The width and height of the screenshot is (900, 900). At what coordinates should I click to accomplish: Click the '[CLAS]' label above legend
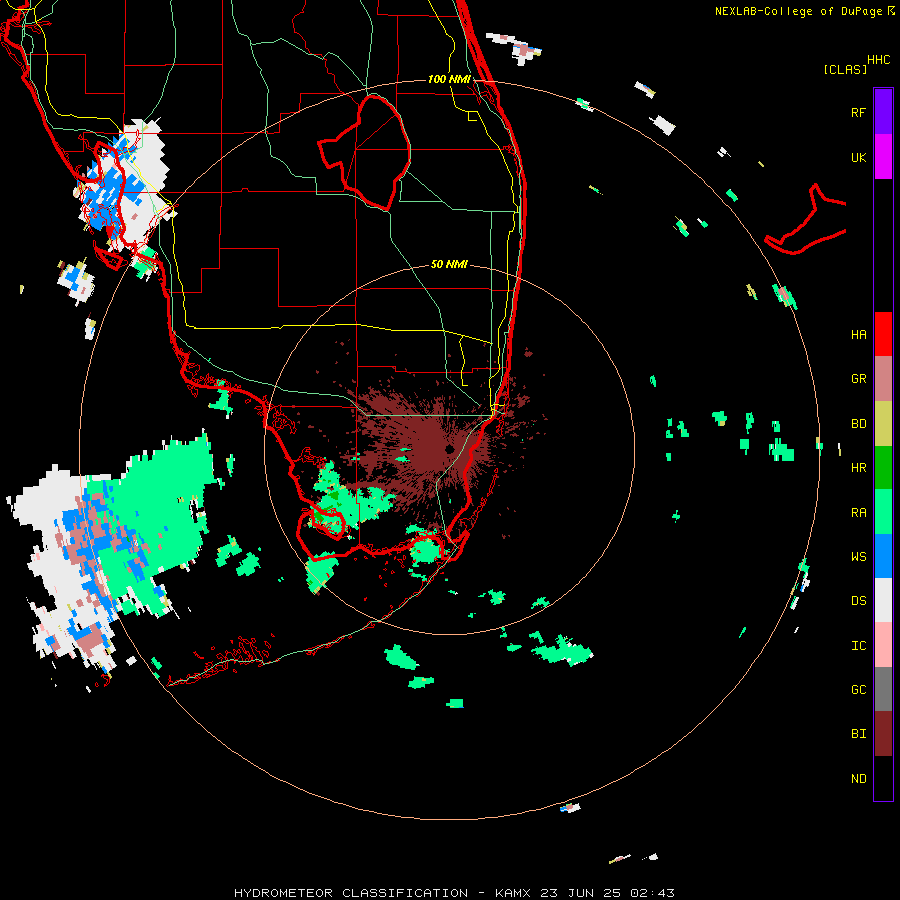click(x=845, y=69)
